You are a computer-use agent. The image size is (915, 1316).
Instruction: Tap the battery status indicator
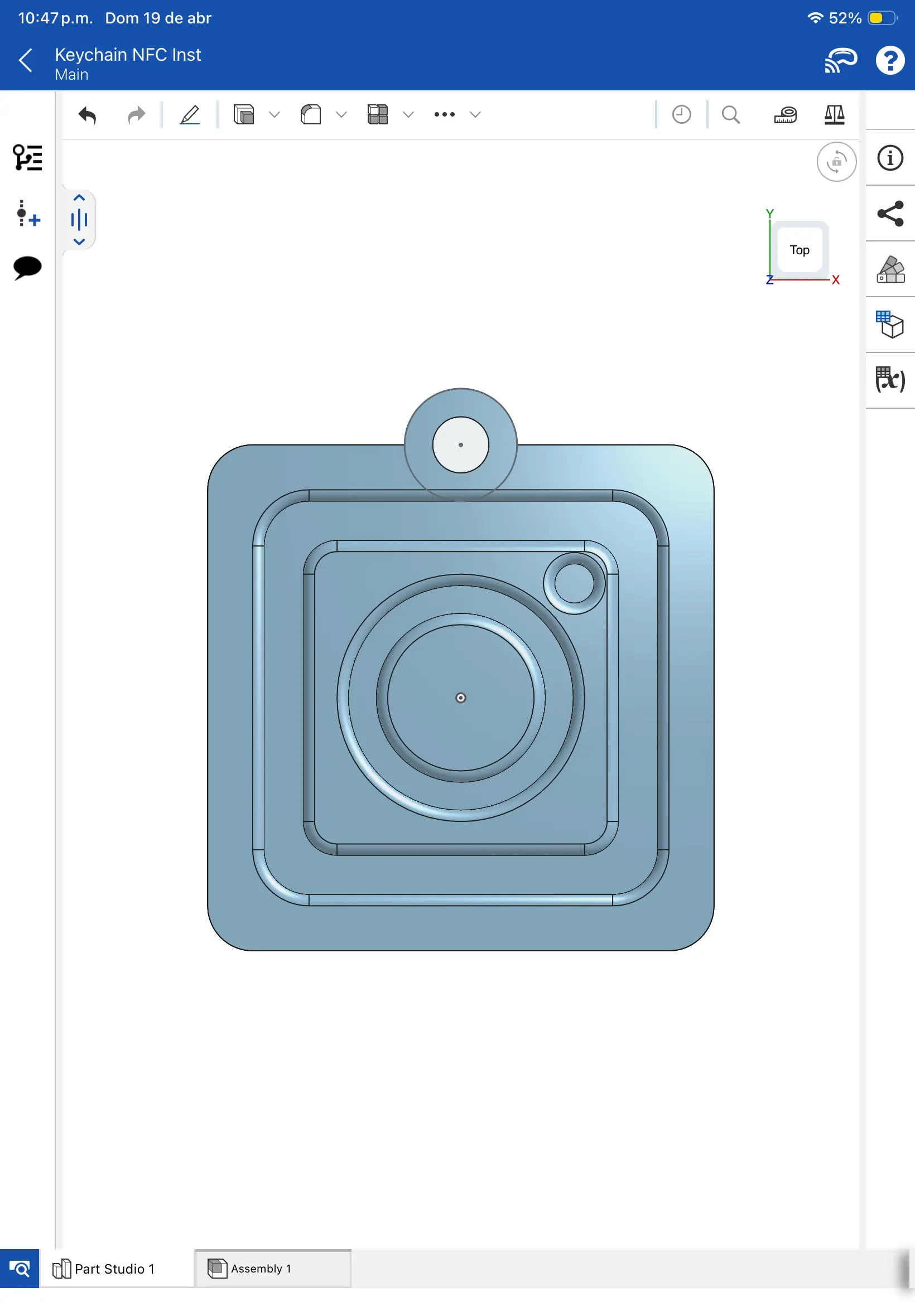pos(883,18)
